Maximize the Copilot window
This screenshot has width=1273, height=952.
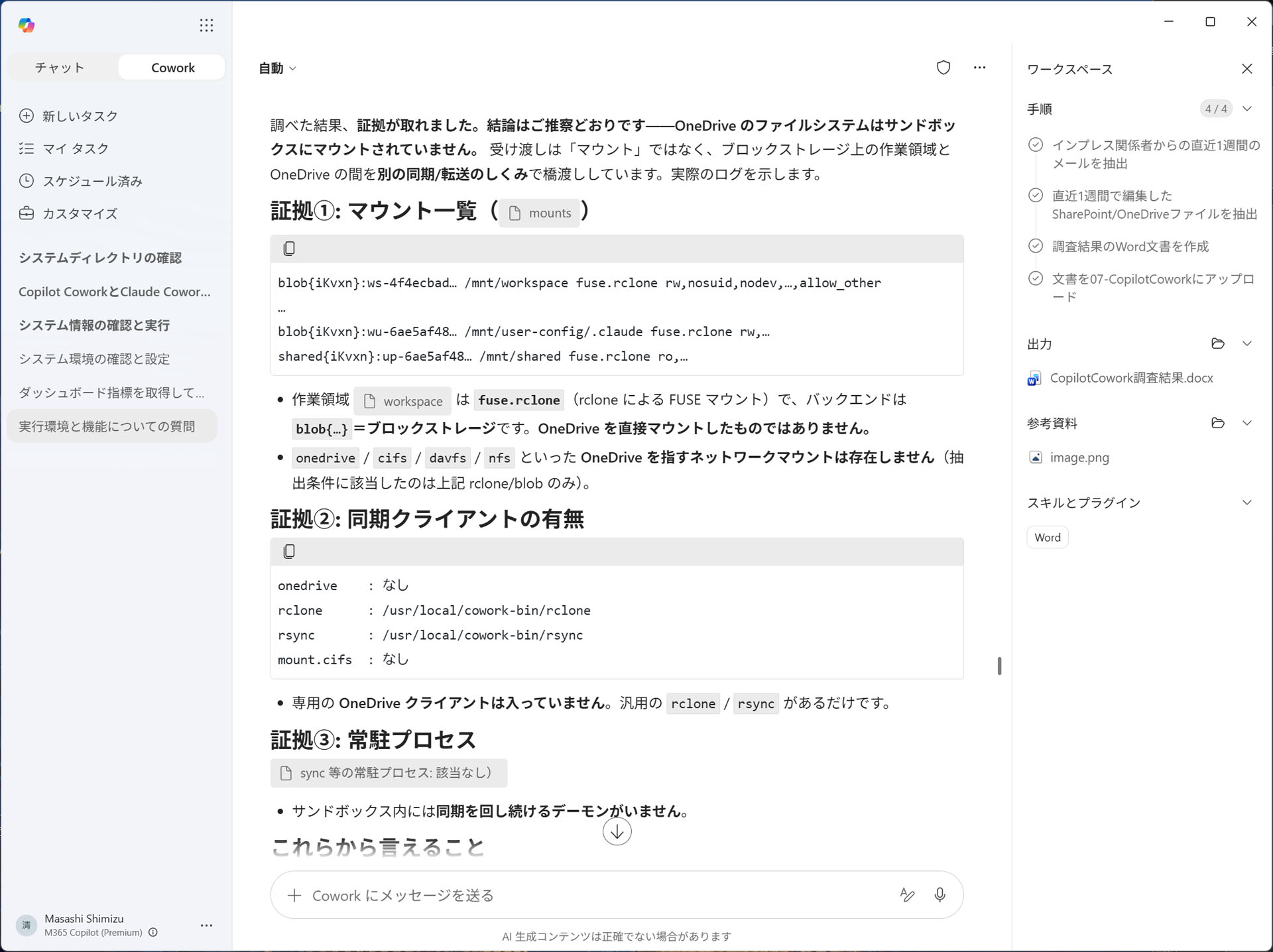coord(1210,22)
